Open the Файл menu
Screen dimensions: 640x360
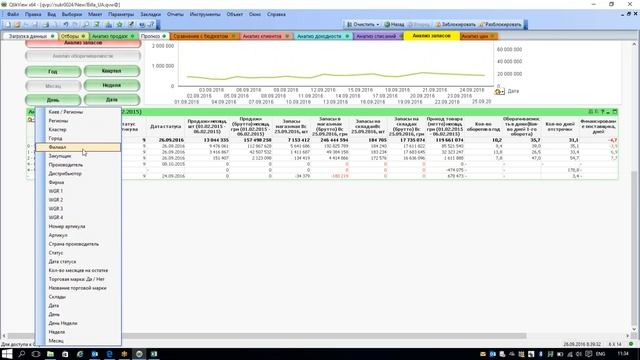13,14
